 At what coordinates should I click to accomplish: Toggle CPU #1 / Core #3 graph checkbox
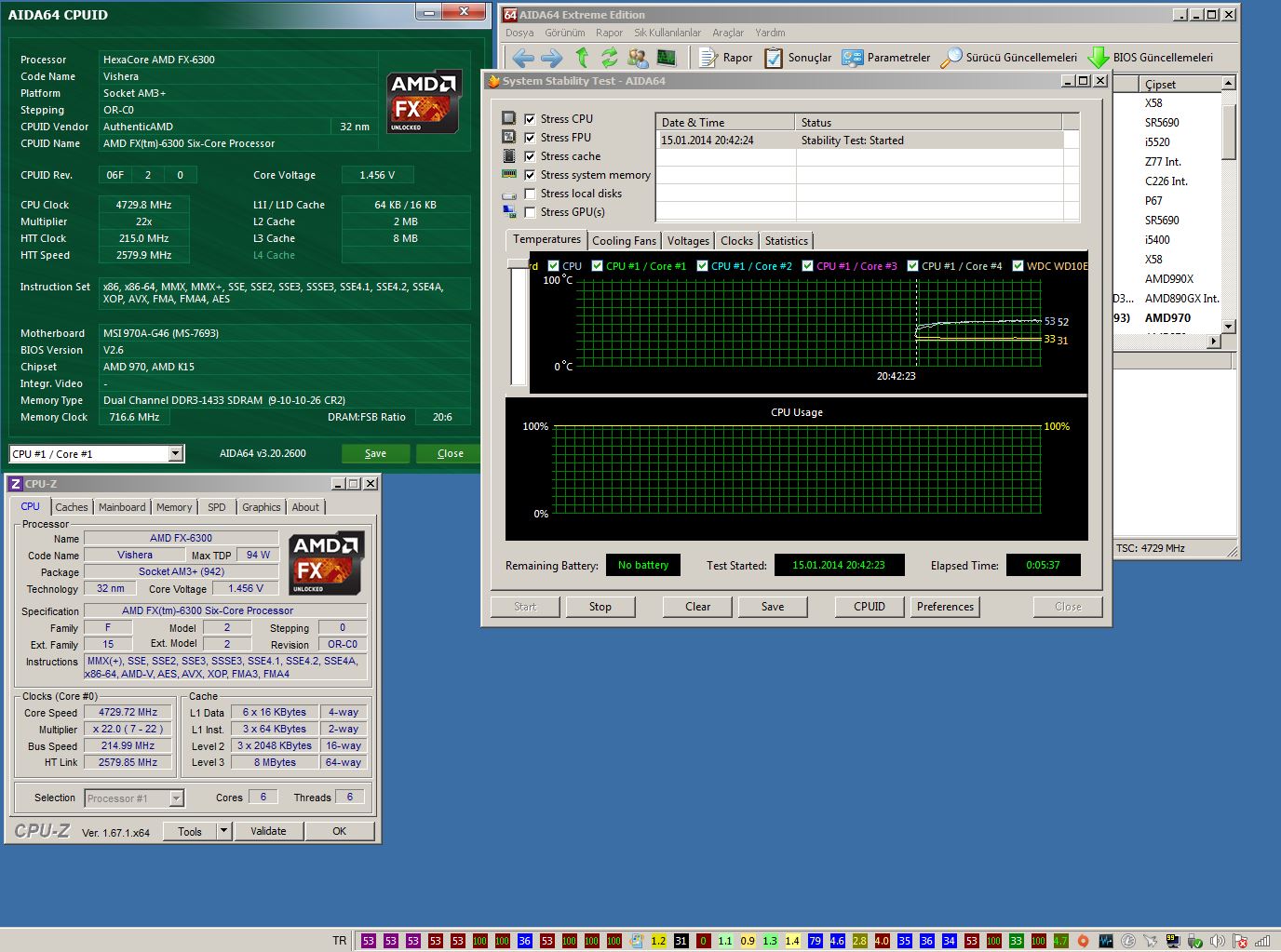click(x=808, y=266)
